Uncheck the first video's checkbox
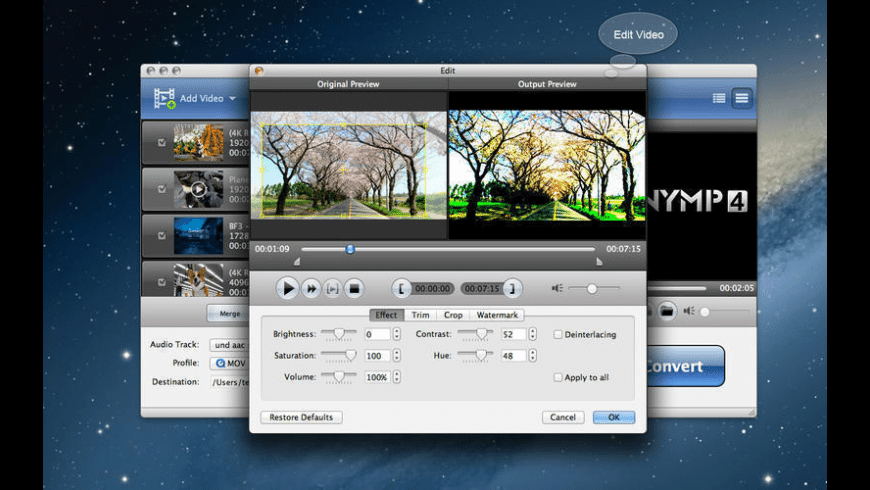 point(161,143)
